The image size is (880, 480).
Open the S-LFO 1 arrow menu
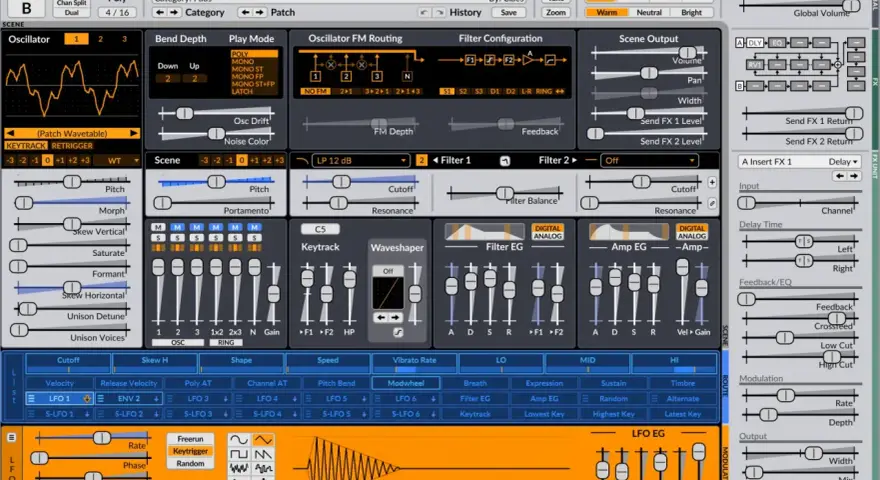click(87, 414)
